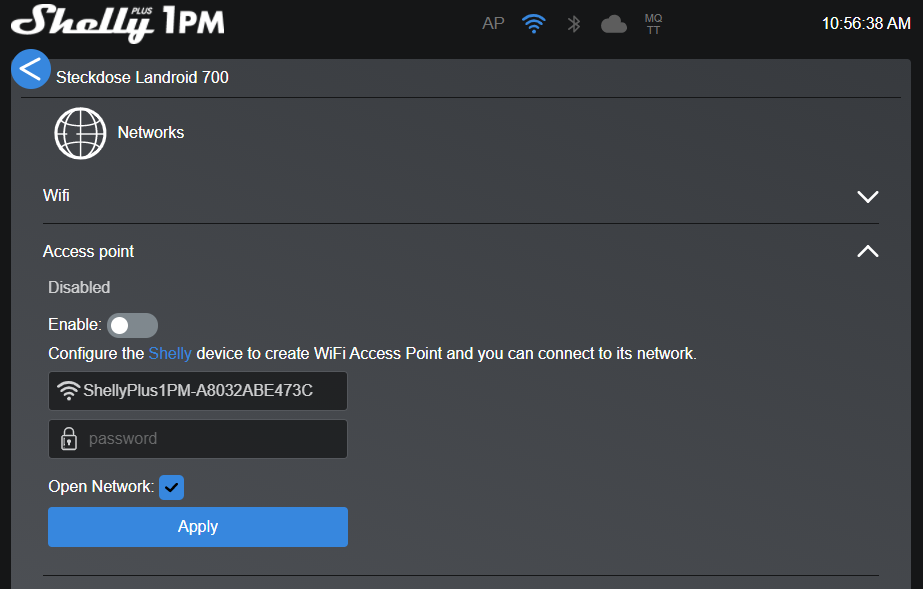The width and height of the screenshot is (923, 589).
Task: Click the Networks globe icon
Action: (x=80, y=133)
